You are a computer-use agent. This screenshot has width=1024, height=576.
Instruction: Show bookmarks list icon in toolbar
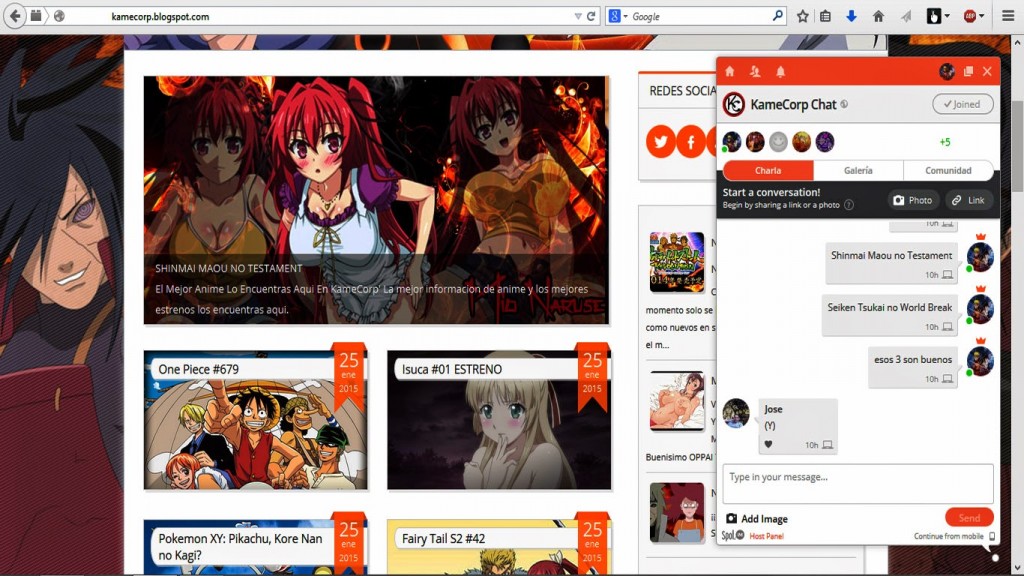(x=825, y=16)
